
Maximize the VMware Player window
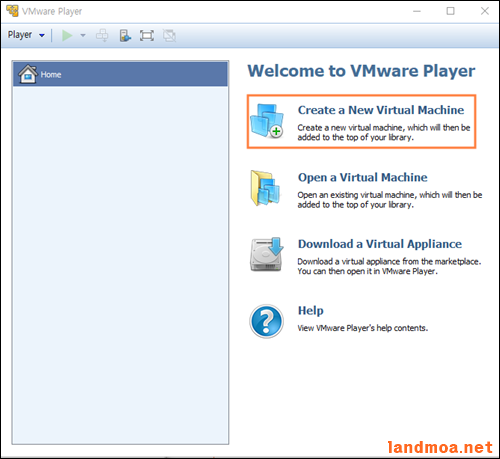tap(450, 11)
